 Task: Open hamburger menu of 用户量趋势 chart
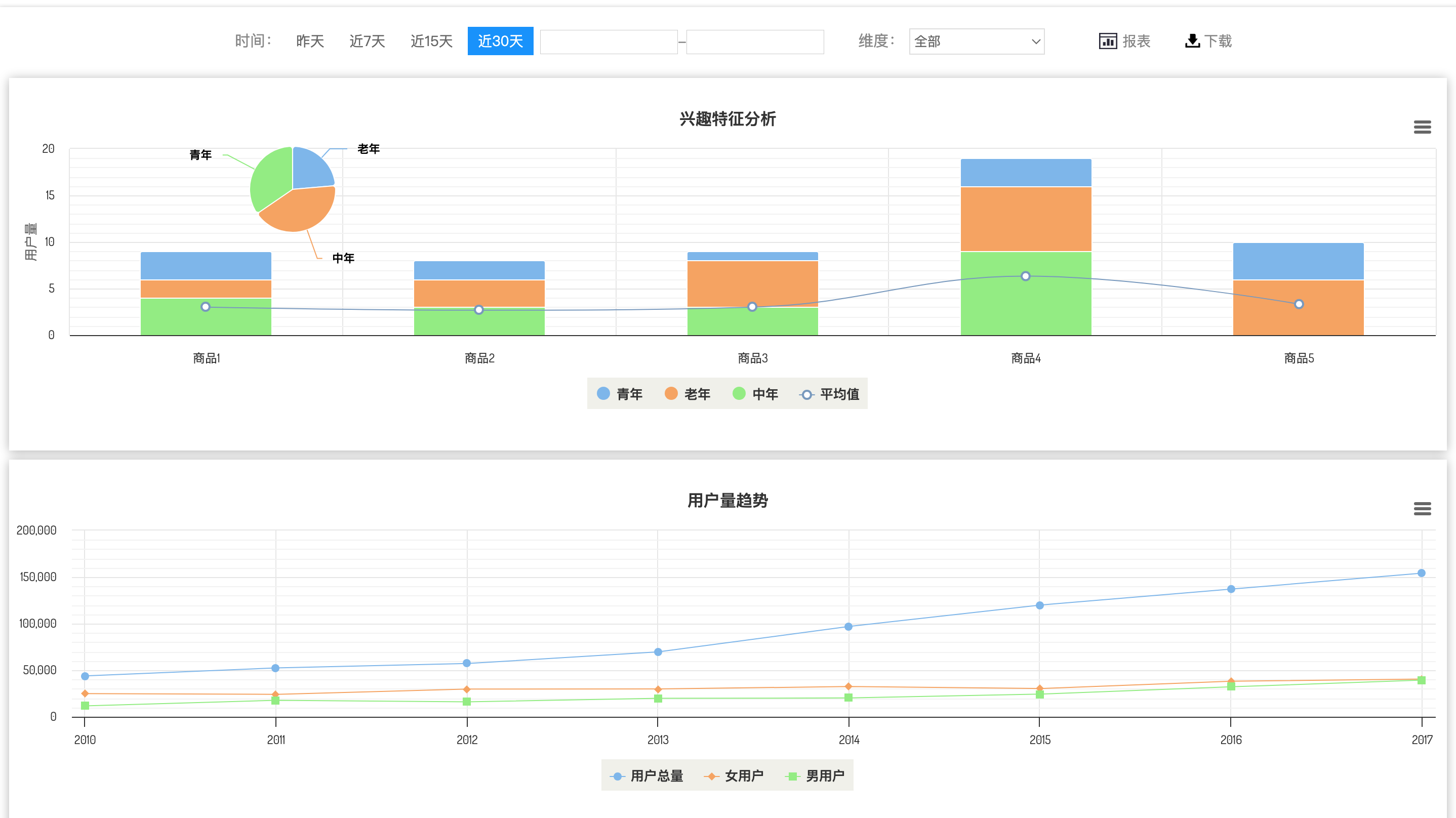[1422, 509]
